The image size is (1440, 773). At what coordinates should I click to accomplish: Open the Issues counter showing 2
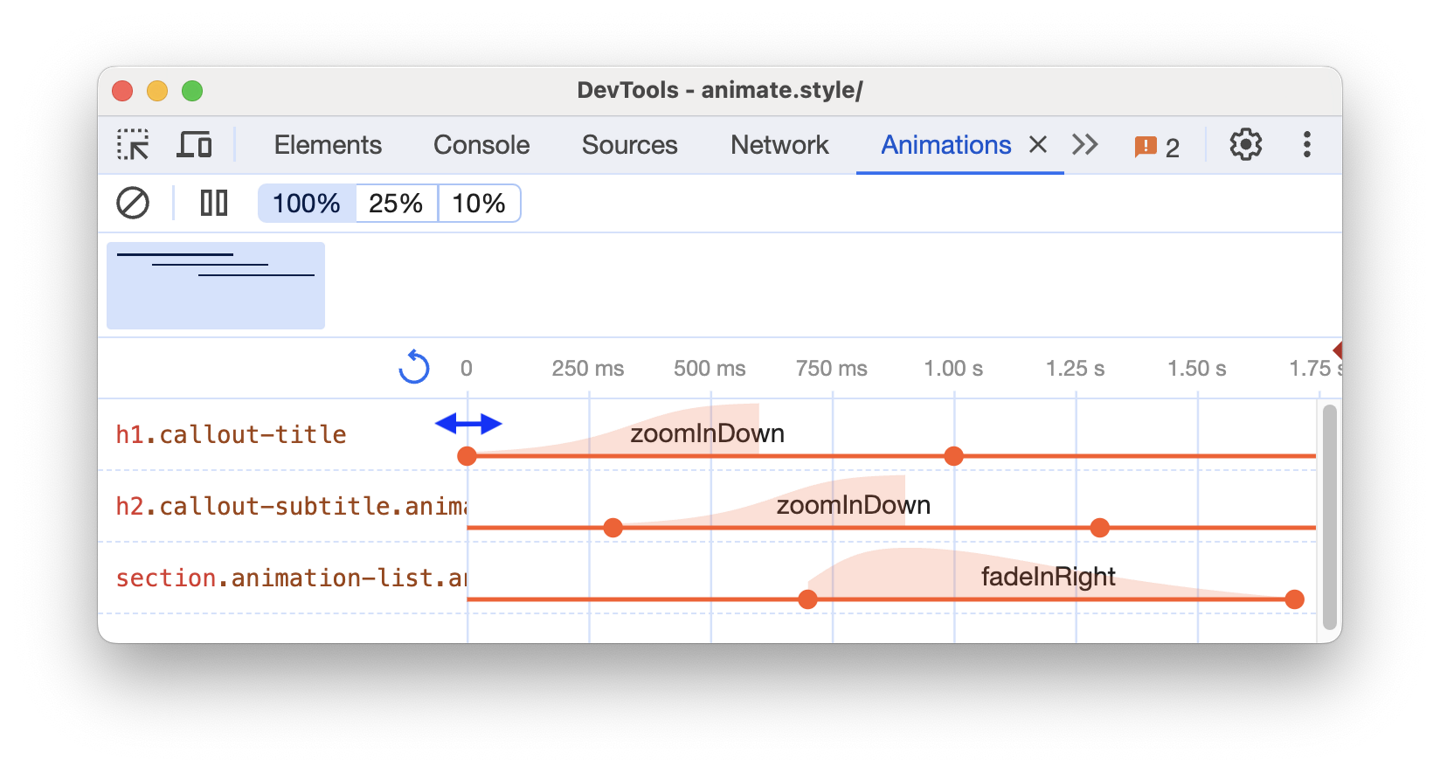click(1157, 145)
